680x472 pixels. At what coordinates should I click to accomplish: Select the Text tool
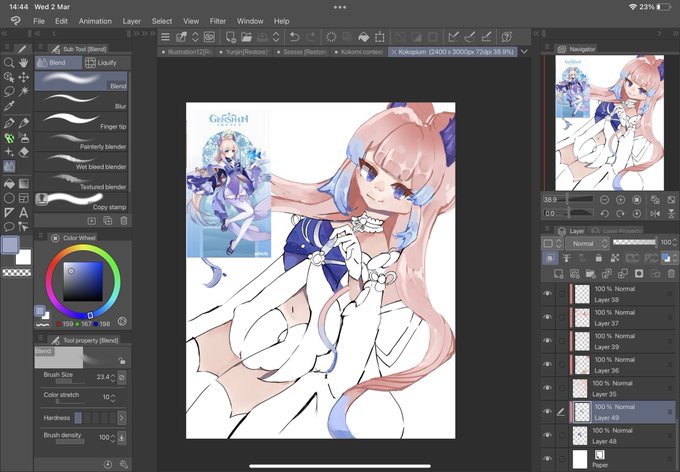pyautogui.click(x=23, y=213)
